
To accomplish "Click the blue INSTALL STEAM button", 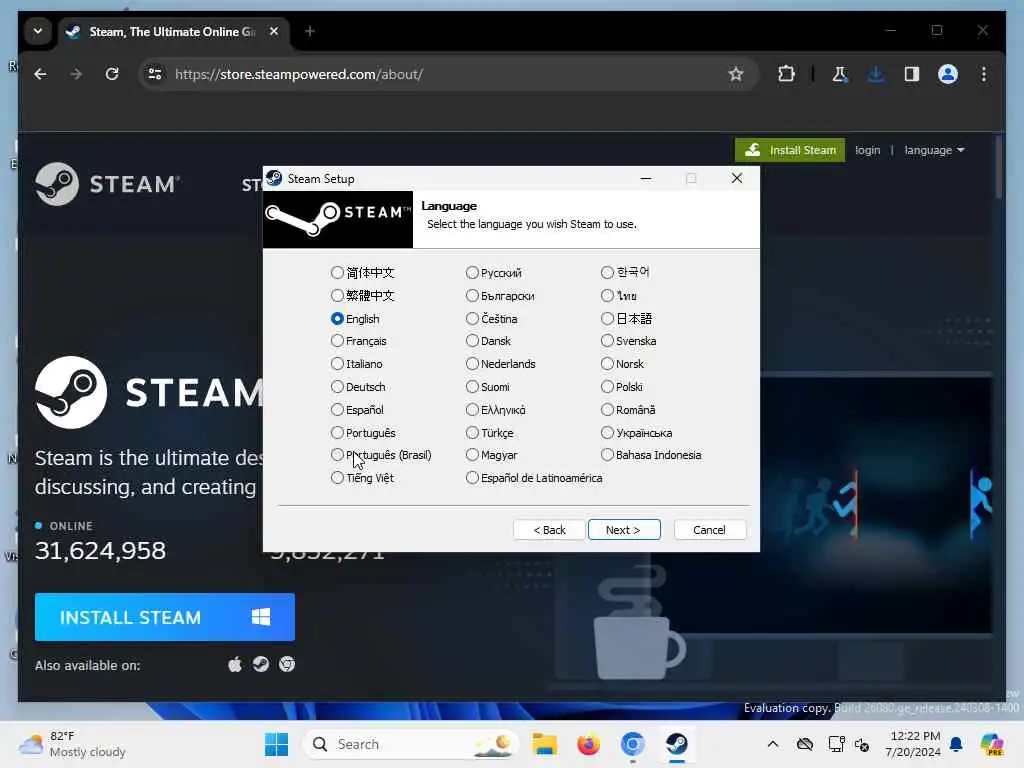I will click(x=165, y=617).
